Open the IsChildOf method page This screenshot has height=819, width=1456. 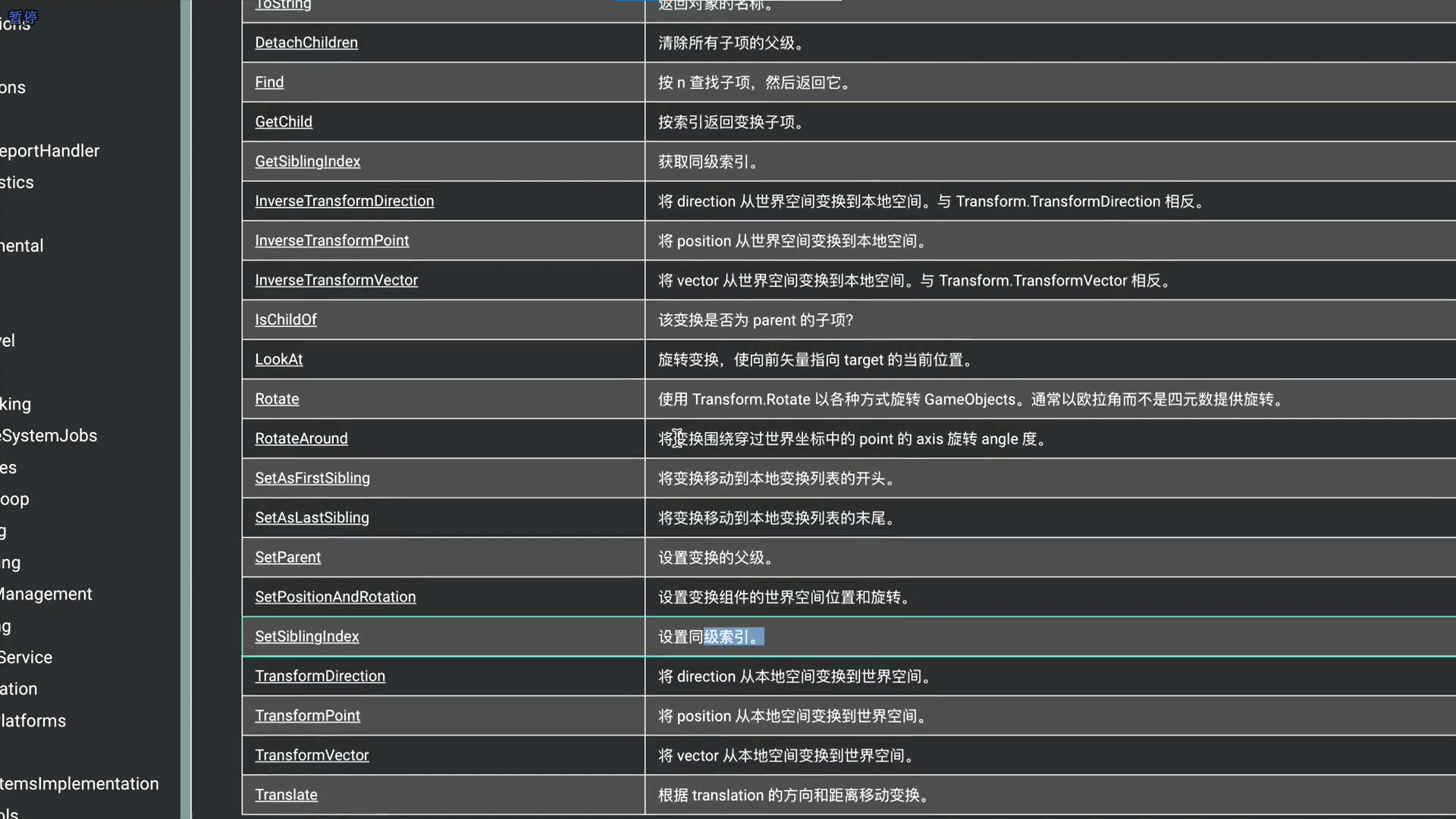(x=285, y=319)
